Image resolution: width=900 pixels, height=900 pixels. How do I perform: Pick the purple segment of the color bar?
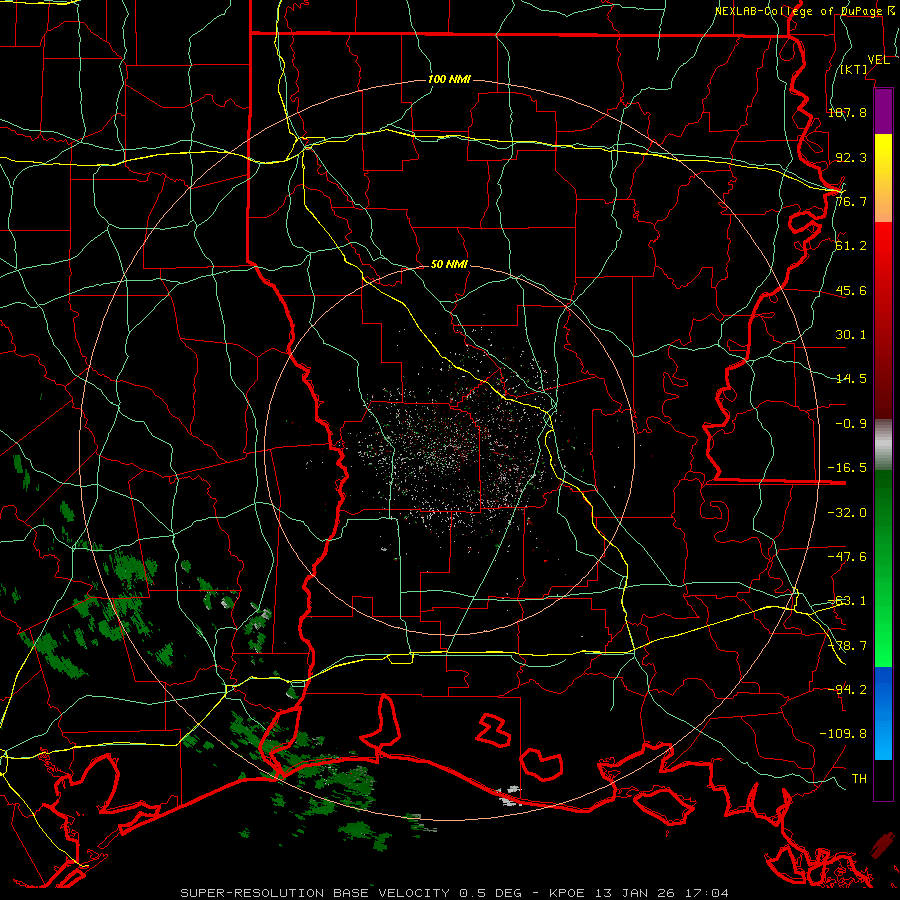pos(883,111)
